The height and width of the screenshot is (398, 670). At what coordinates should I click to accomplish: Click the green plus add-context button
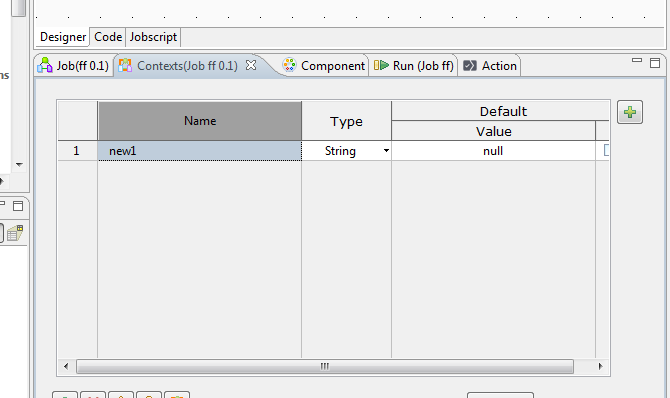(629, 112)
